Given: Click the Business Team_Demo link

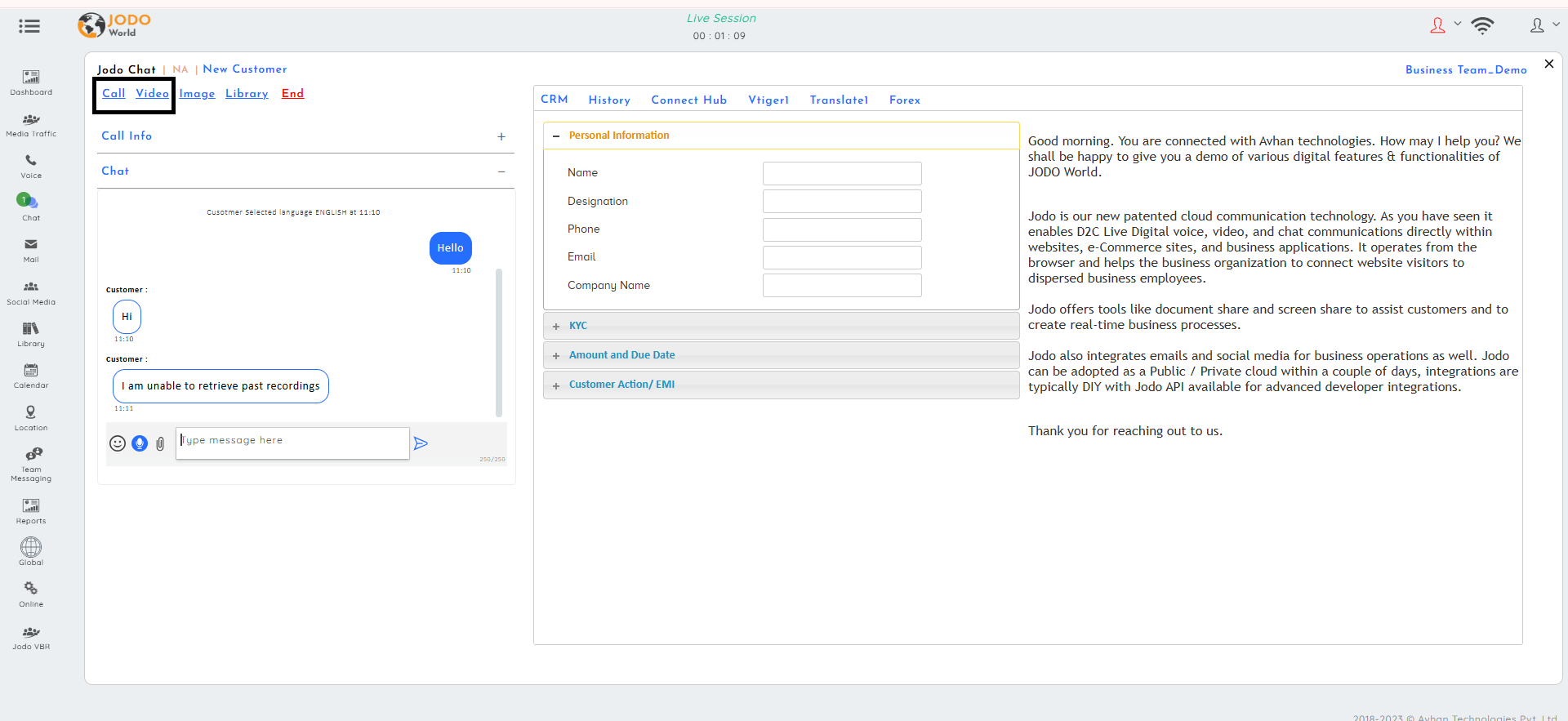Looking at the screenshot, I should pyautogui.click(x=1466, y=70).
